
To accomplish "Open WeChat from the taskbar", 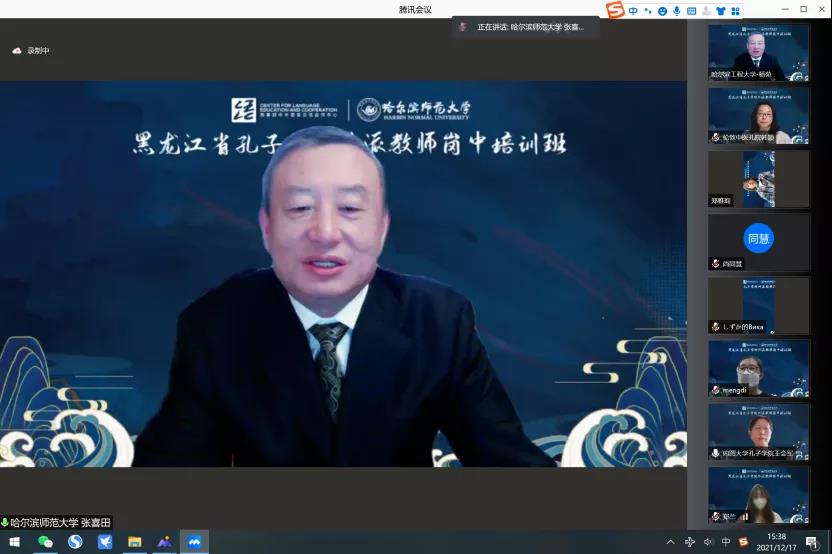I will [44, 542].
